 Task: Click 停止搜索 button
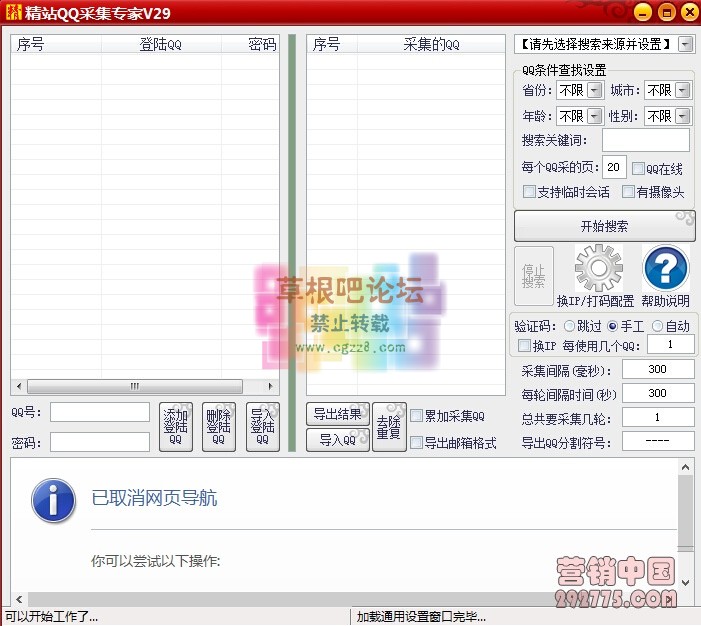tap(534, 275)
